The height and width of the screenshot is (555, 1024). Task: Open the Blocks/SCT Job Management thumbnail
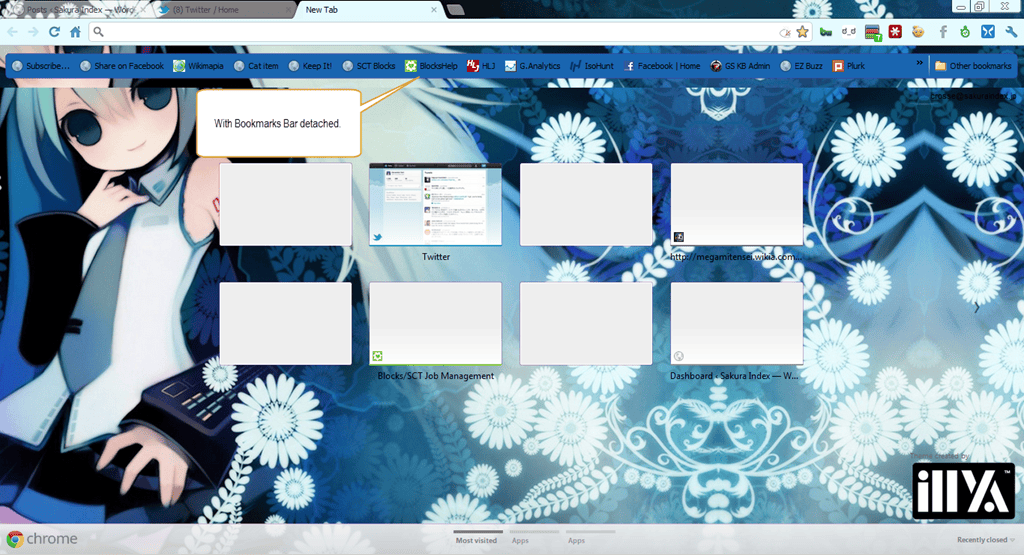(436, 324)
